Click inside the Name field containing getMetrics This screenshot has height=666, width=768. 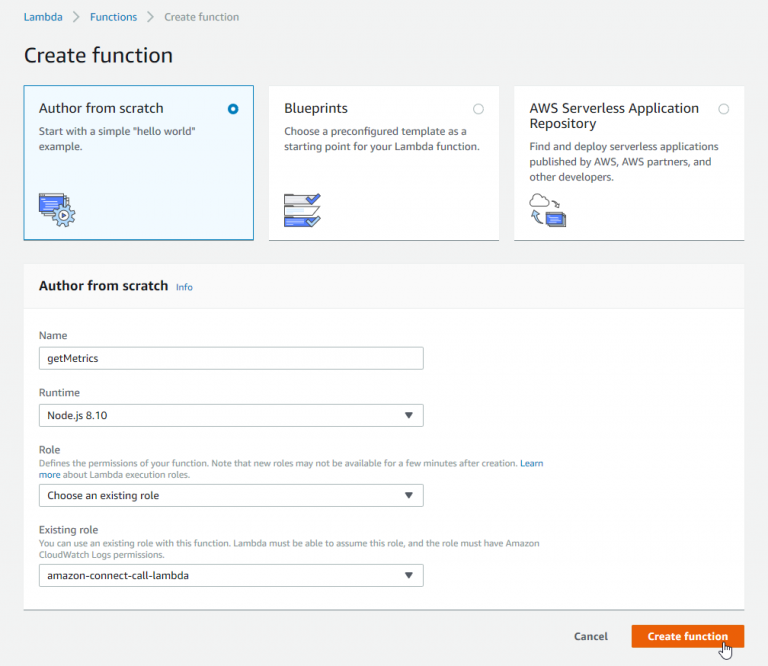click(230, 358)
